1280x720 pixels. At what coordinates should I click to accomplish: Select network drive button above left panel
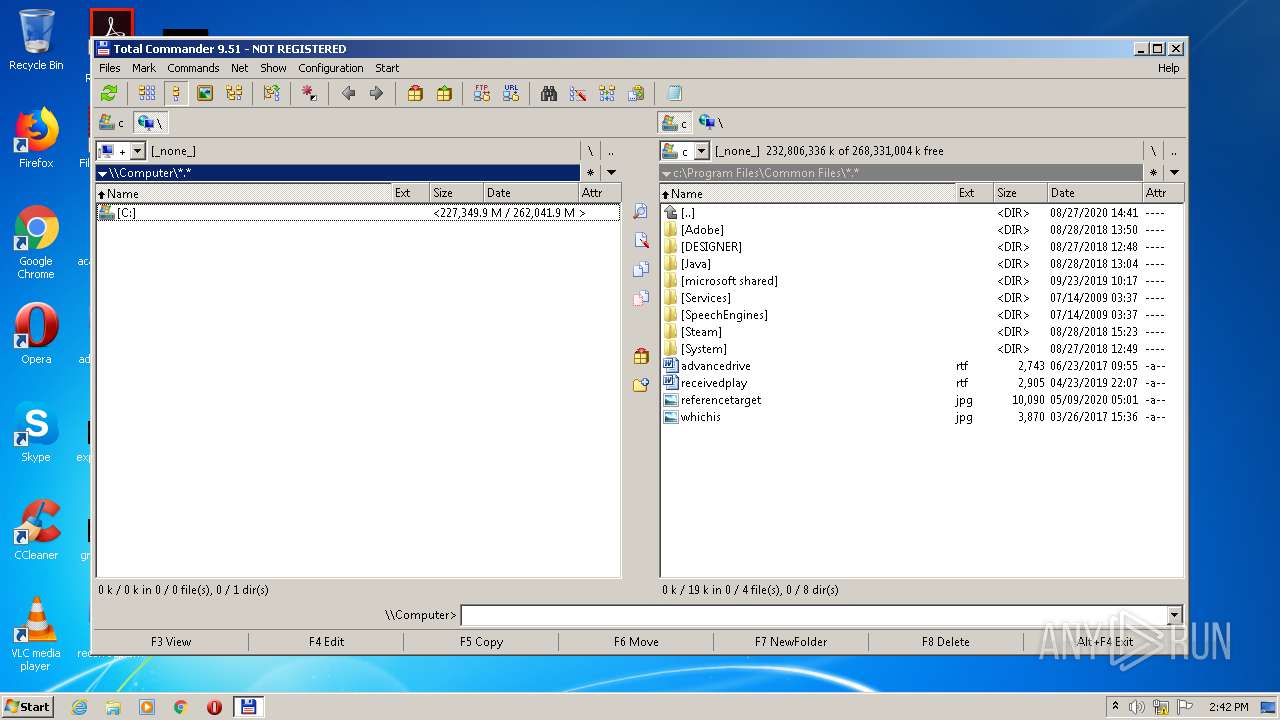pos(150,123)
